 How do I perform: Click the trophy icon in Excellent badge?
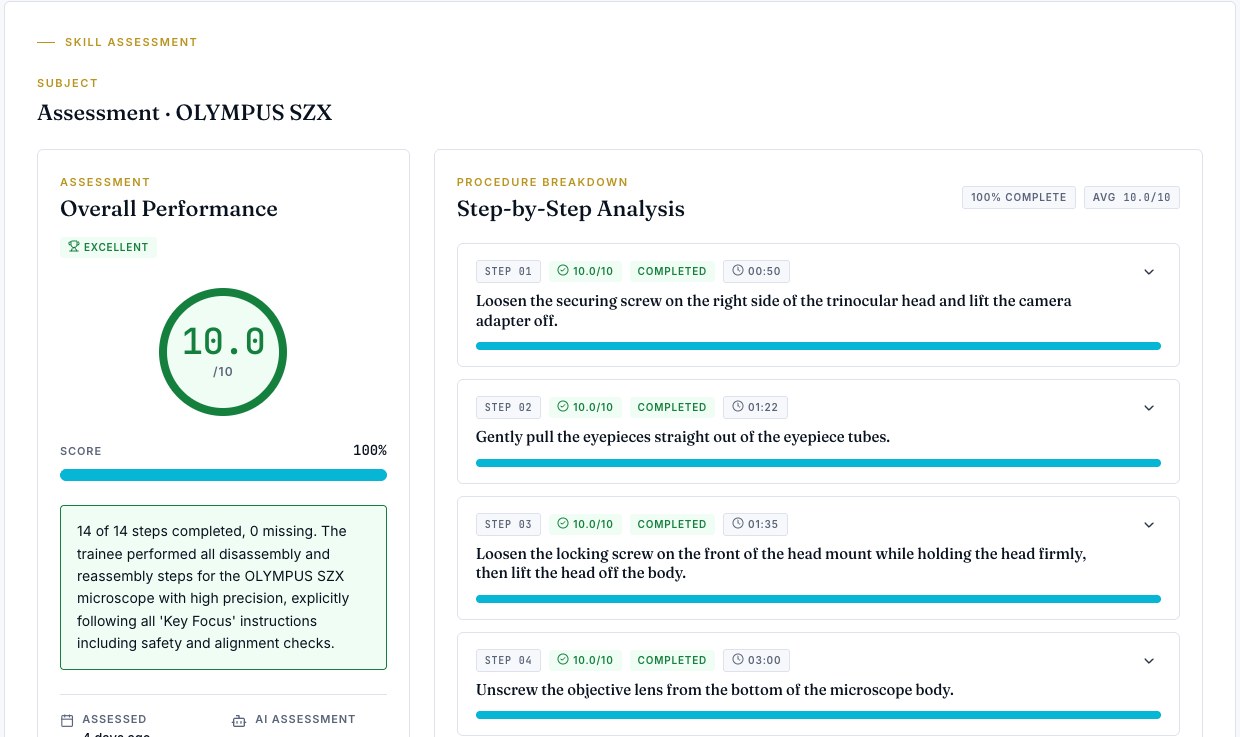73,247
